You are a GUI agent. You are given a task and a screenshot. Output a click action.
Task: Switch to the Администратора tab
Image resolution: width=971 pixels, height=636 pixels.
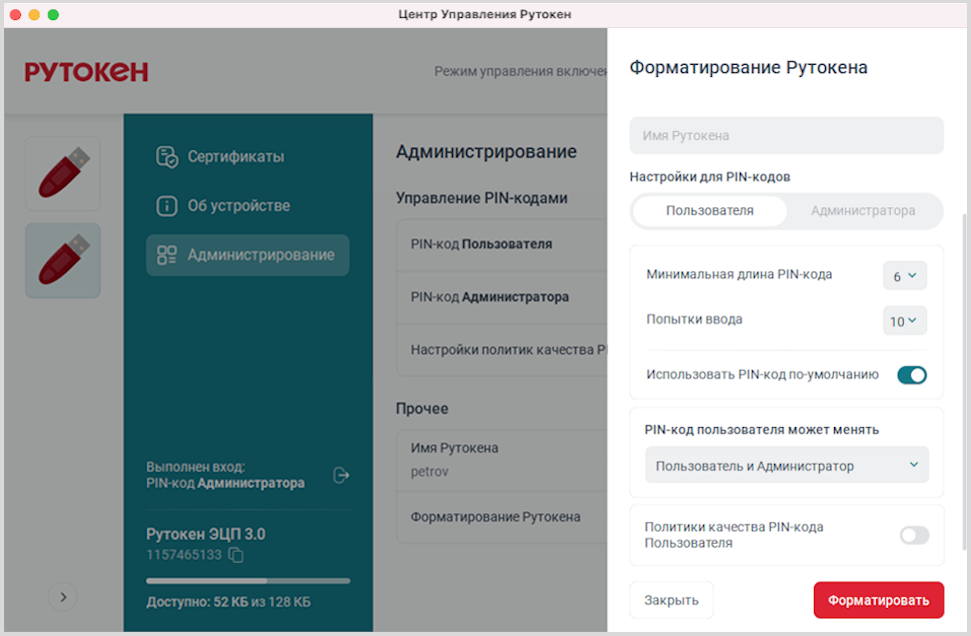862,211
